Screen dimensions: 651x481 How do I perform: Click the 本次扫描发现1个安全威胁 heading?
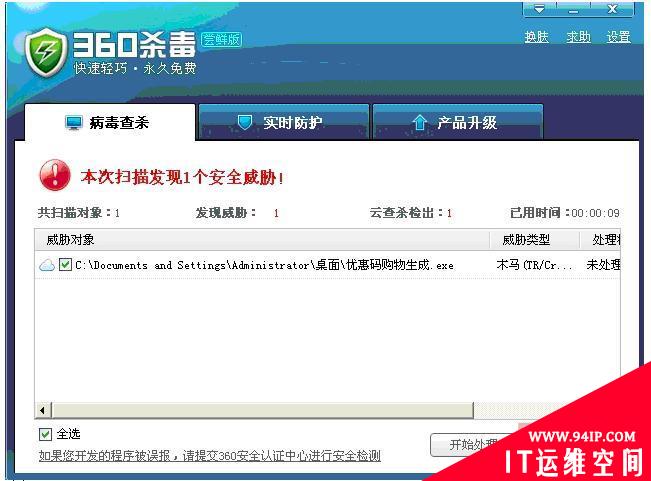[x=182, y=177]
